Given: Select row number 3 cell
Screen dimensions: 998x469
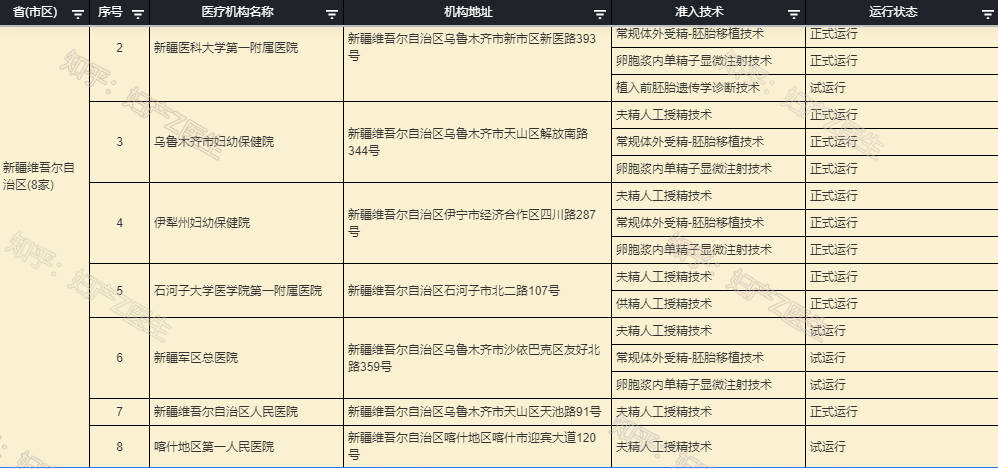Looking at the screenshot, I should tap(120, 142).
